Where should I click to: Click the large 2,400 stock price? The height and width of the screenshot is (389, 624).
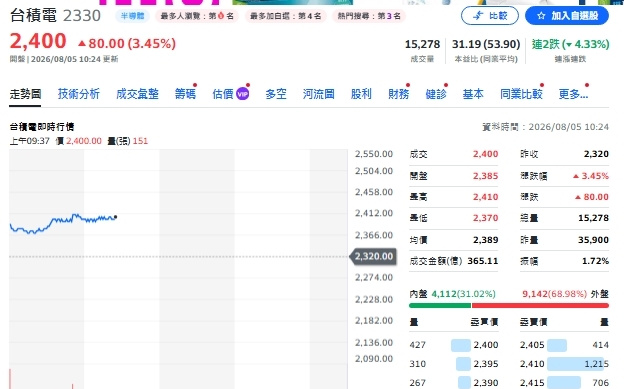click(x=38, y=41)
